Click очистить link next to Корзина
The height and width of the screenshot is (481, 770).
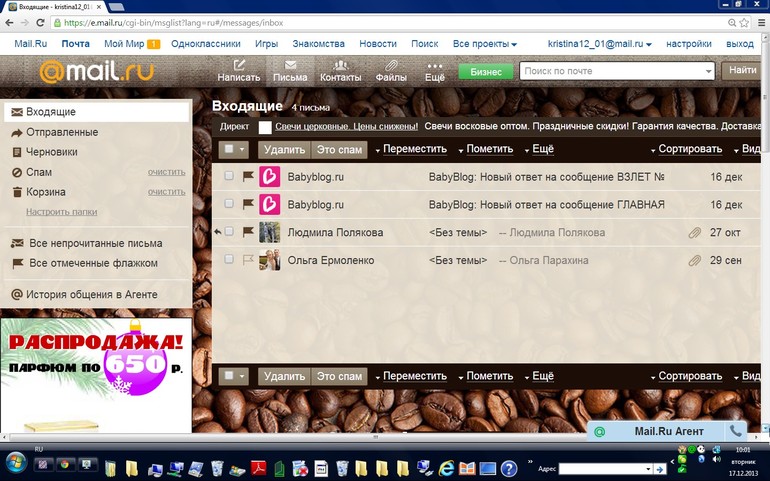click(x=166, y=192)
